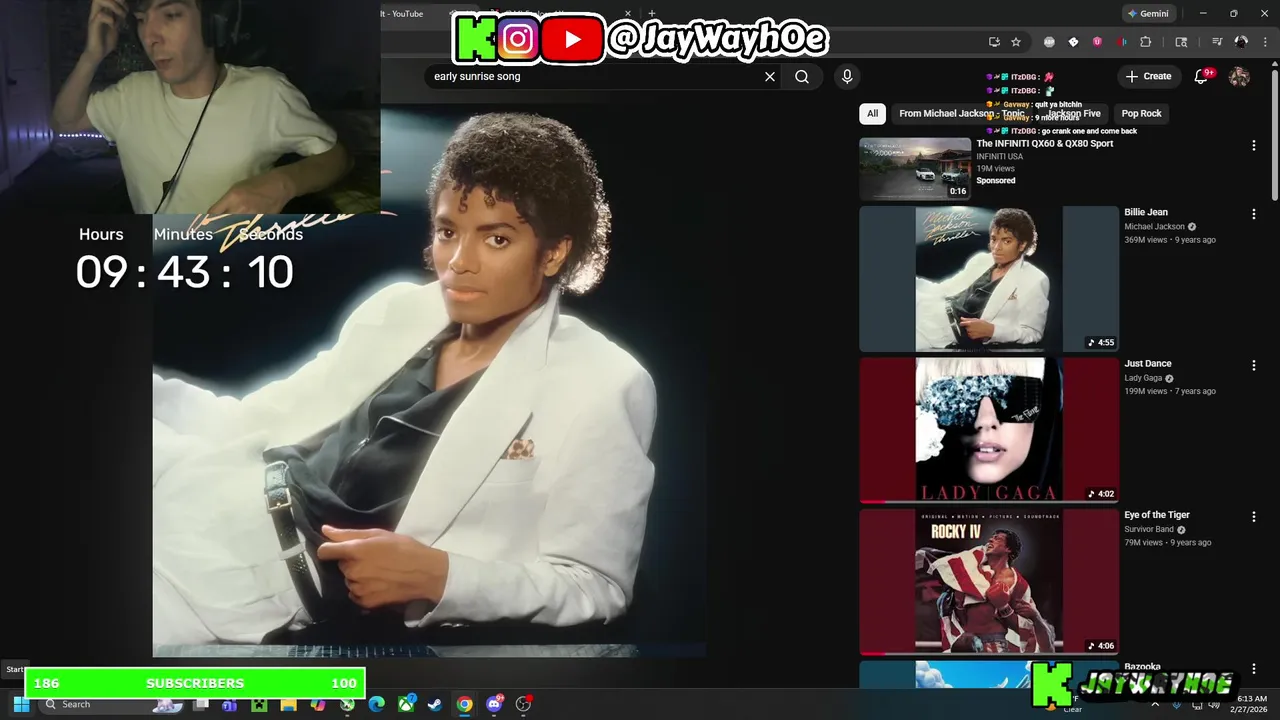
Task: Close the second browser tab
Action: pyautogui.click(x=628, y=14)
